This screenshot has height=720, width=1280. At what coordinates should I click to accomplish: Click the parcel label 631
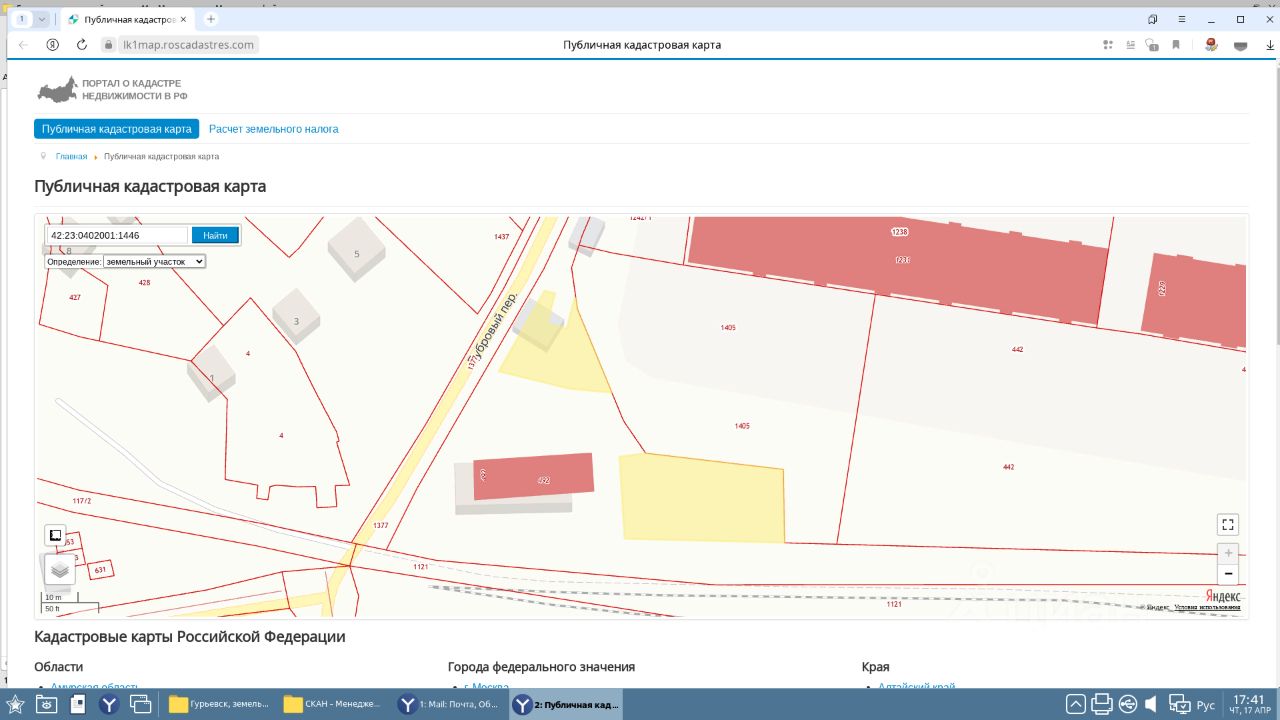pos(100,570)
